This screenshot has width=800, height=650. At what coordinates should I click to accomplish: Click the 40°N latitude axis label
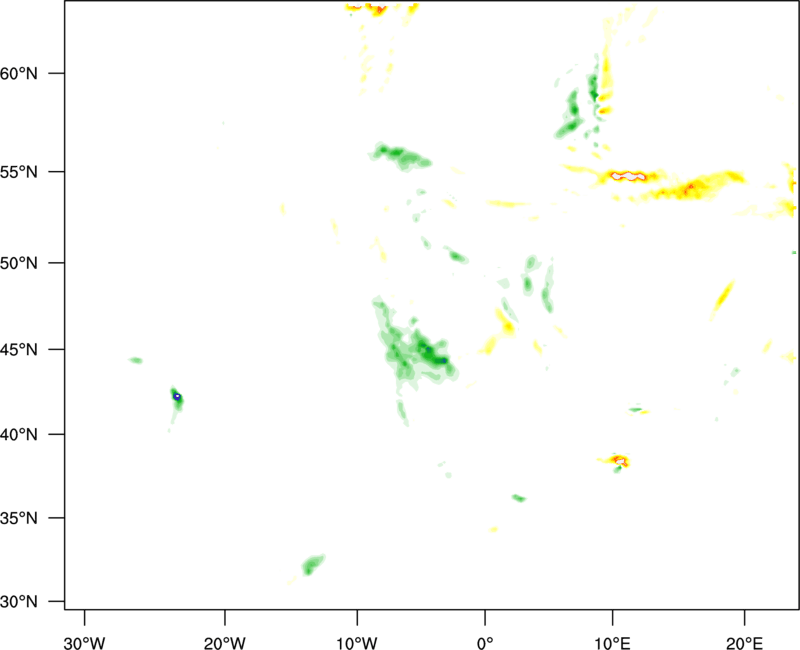click(x=19, y=435)
